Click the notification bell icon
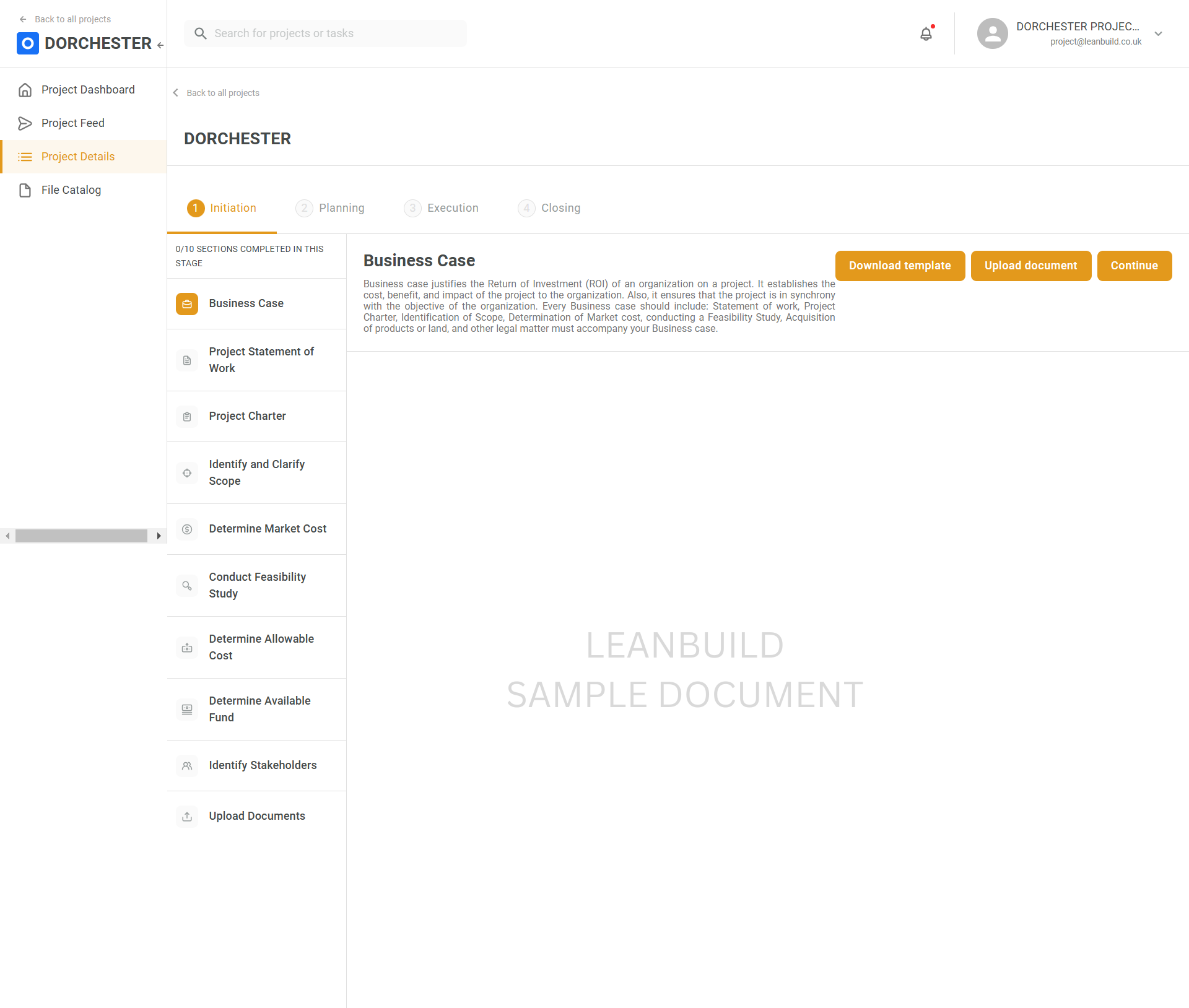 point(926,34)
